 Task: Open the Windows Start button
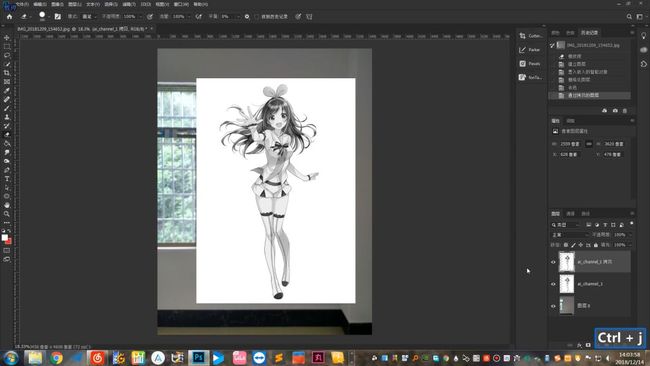(x=10, y=358)
